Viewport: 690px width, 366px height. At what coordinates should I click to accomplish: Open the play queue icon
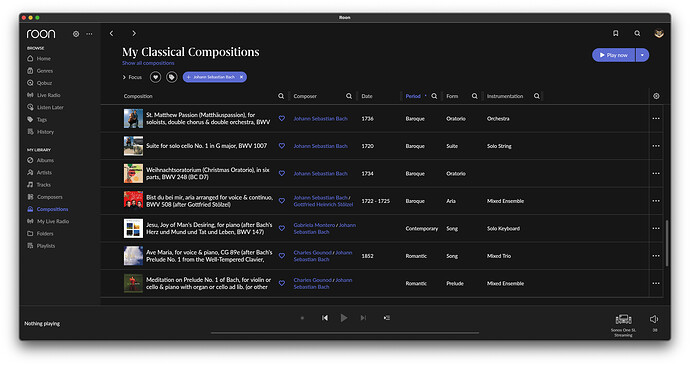click(x=386, y=318)
